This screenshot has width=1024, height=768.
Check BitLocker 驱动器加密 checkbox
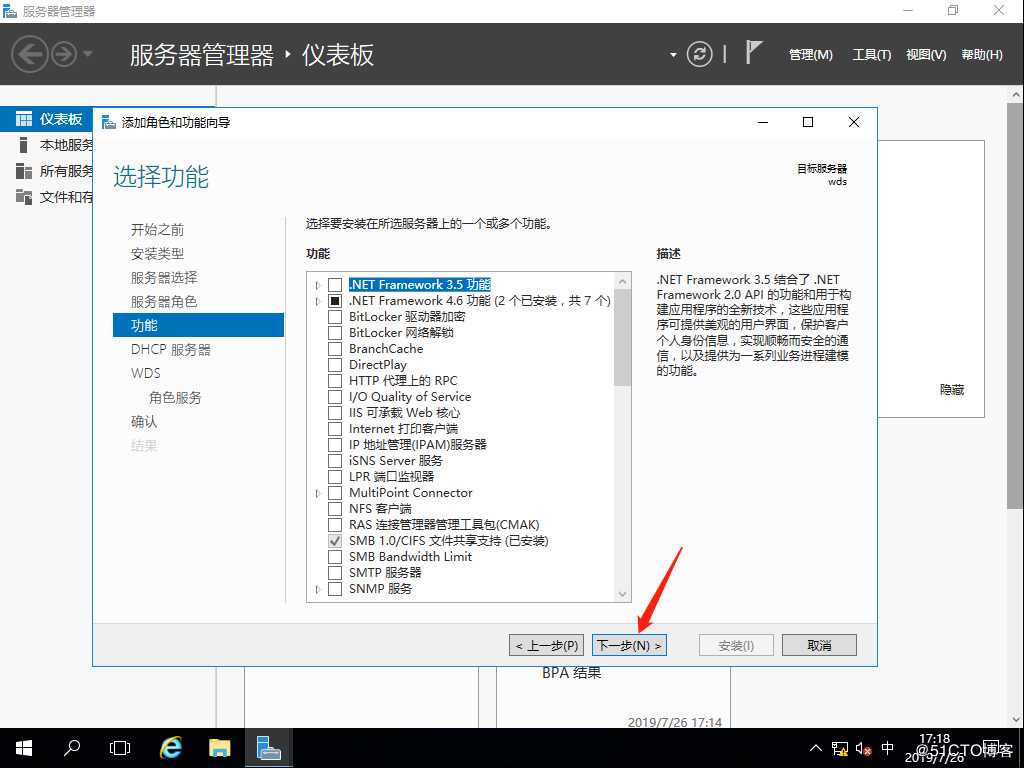point(334,317)
